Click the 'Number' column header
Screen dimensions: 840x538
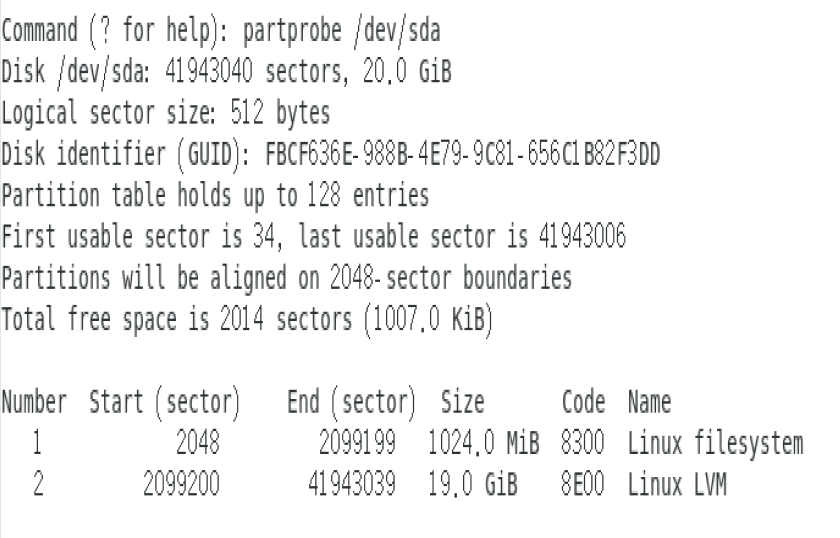35,404
